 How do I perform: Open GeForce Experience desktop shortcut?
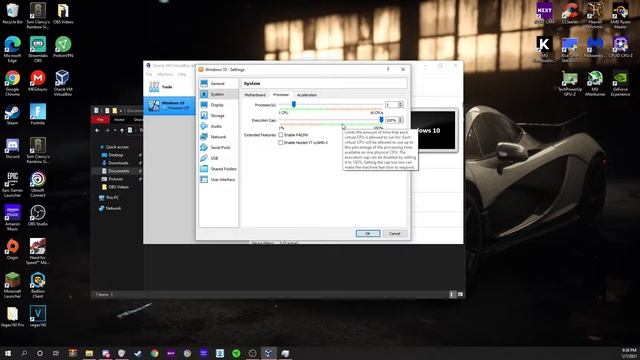620,83
